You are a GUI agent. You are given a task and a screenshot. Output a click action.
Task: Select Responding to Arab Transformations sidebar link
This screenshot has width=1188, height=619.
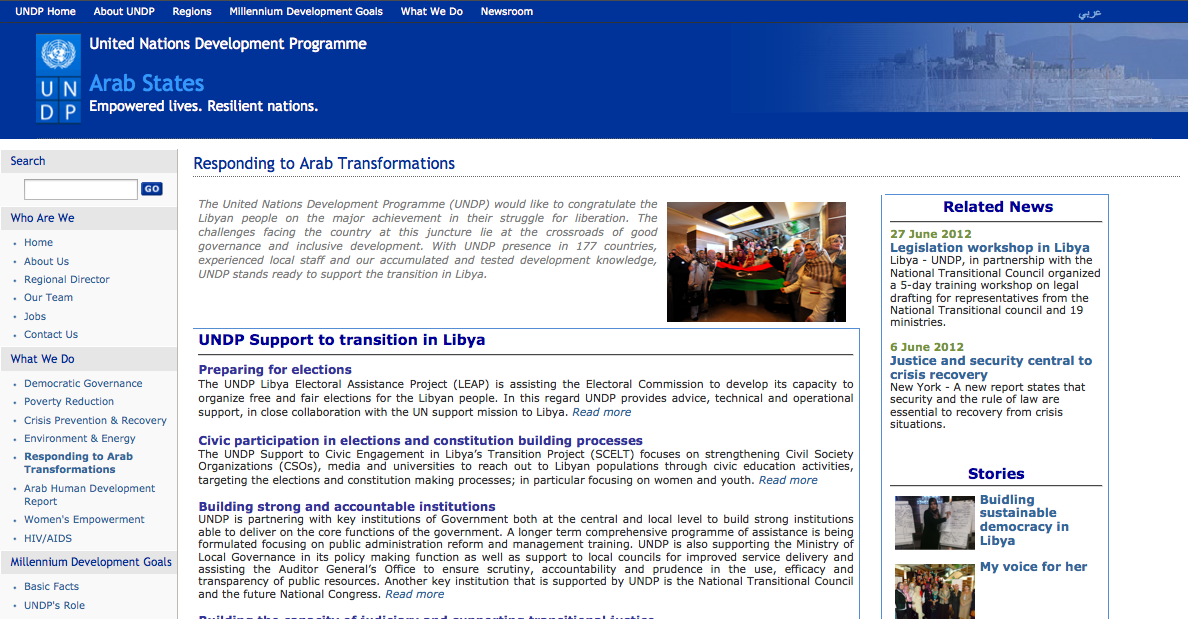[78, 463]
